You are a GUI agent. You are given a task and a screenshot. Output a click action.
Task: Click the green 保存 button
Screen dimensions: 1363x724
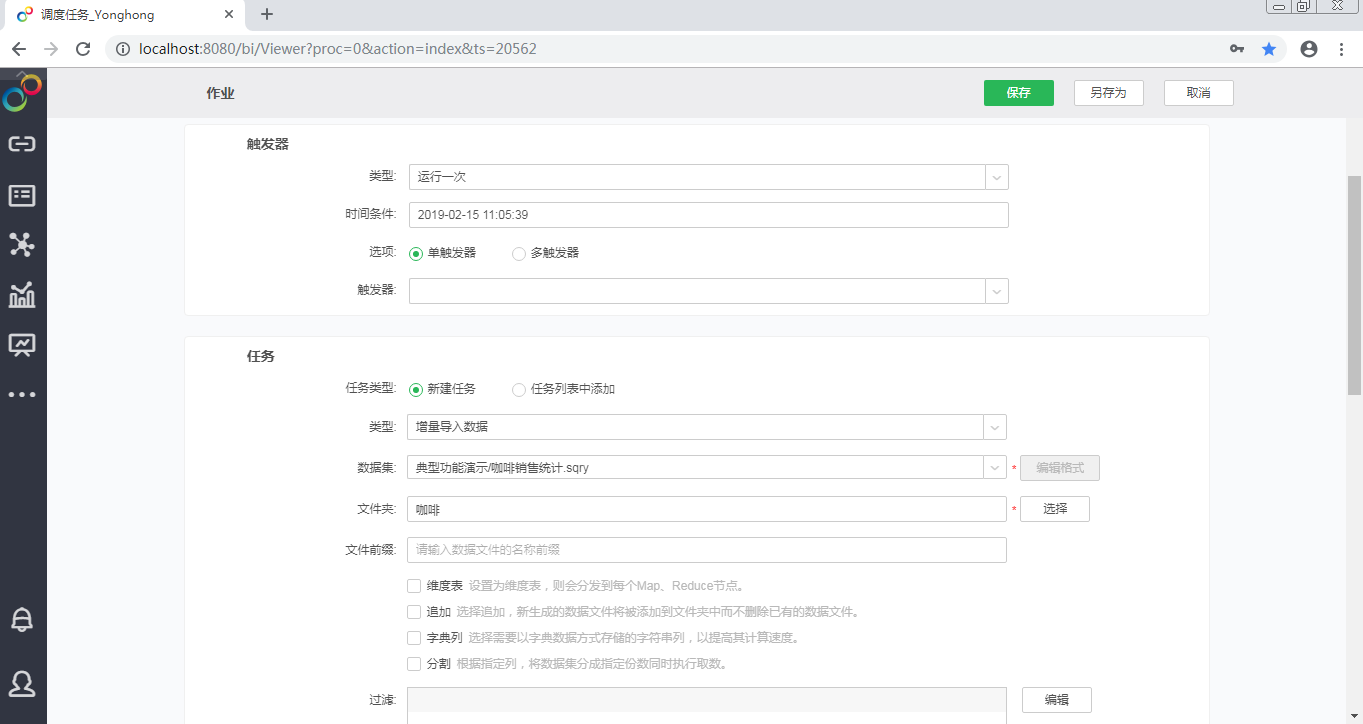coord(1018,92)
